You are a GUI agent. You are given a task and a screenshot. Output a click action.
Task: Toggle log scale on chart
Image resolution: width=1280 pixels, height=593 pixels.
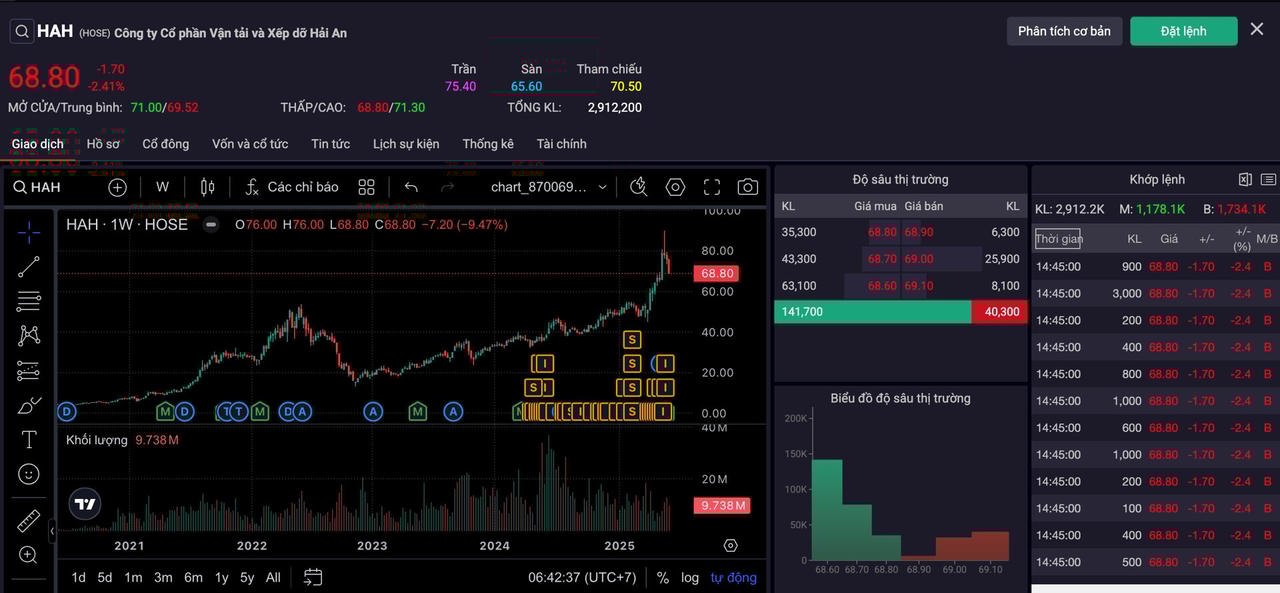pos(690,577)
